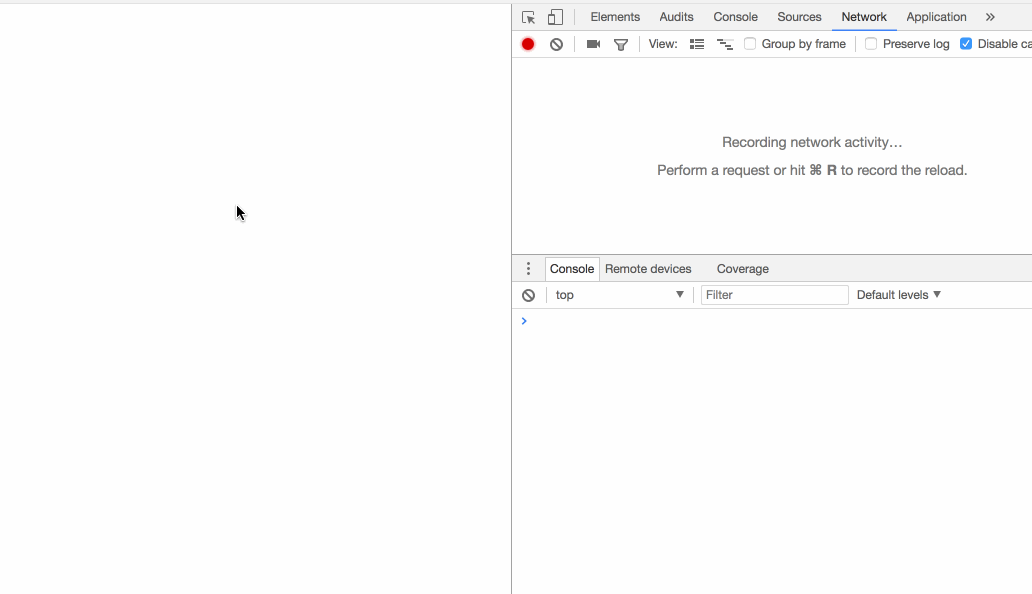Switch to the Sources panel
1032x594 pixels.
(799, 16)
